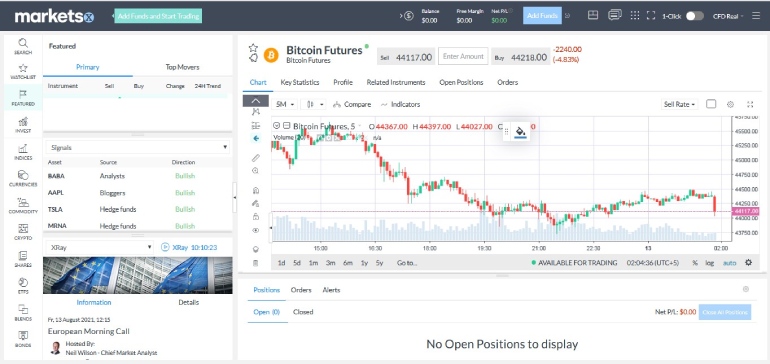Click the paint bucket fill color tool
The height and width of the screenshot is (364, 770).
[520, 132]
